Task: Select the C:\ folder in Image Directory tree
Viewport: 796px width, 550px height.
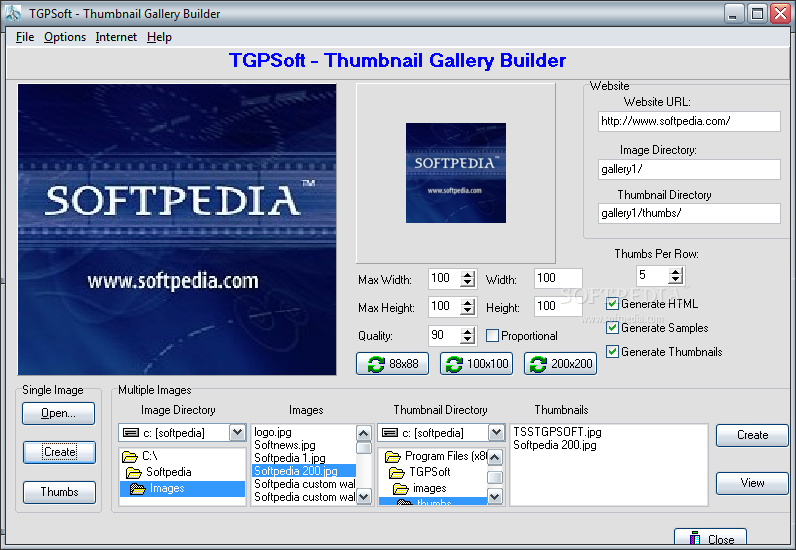Action: [140, 456]
